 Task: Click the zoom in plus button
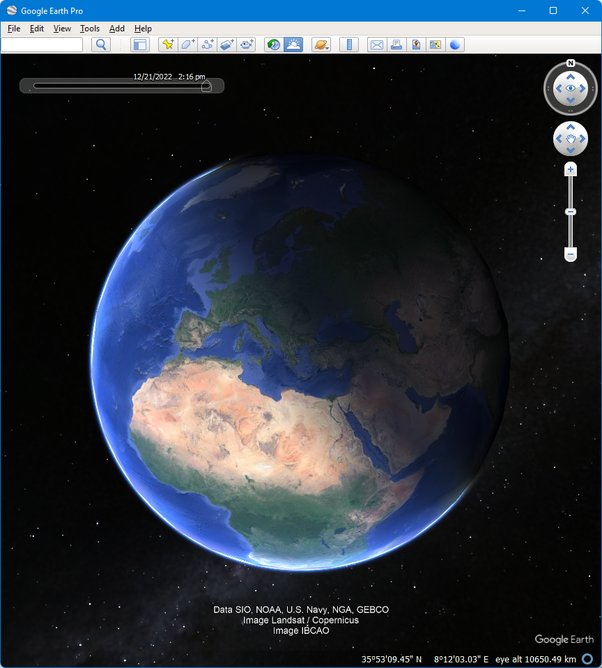pos(570,170)
